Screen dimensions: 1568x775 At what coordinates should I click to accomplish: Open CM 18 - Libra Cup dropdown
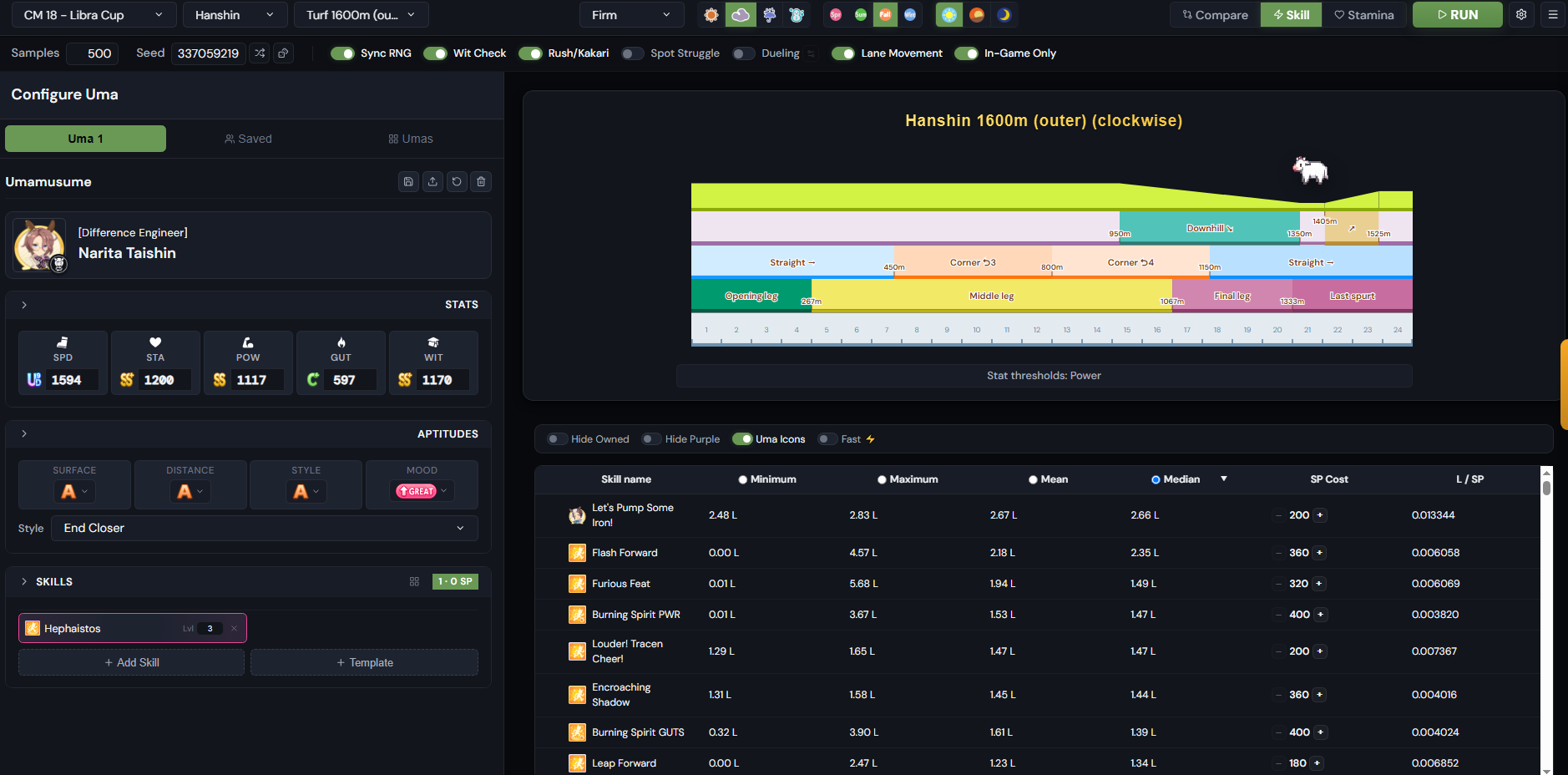(x=94, y=15)
